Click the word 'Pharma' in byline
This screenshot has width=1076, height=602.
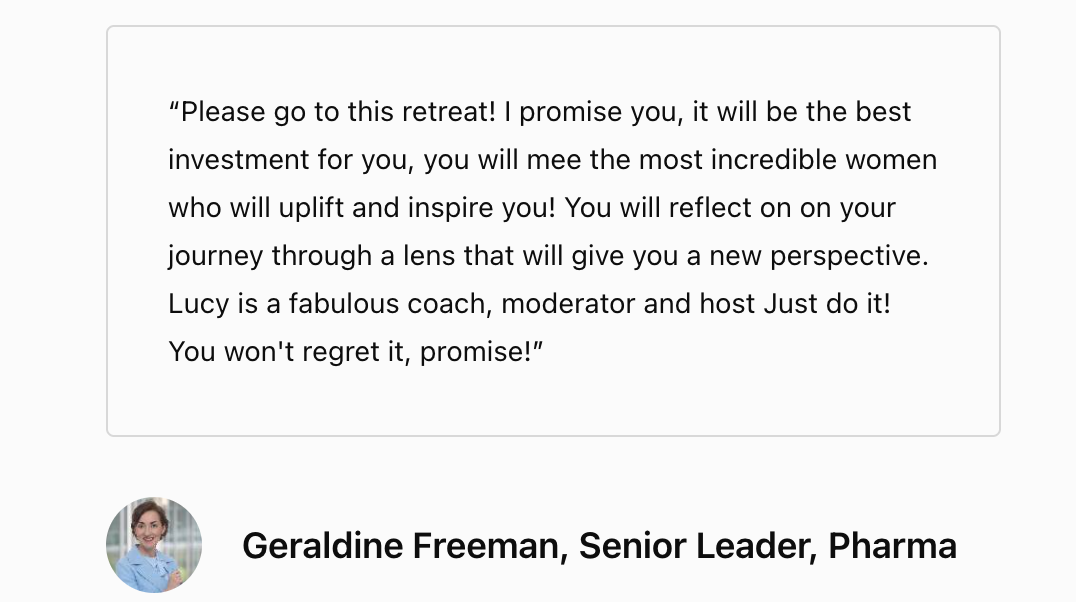click(x=892, y=546)
